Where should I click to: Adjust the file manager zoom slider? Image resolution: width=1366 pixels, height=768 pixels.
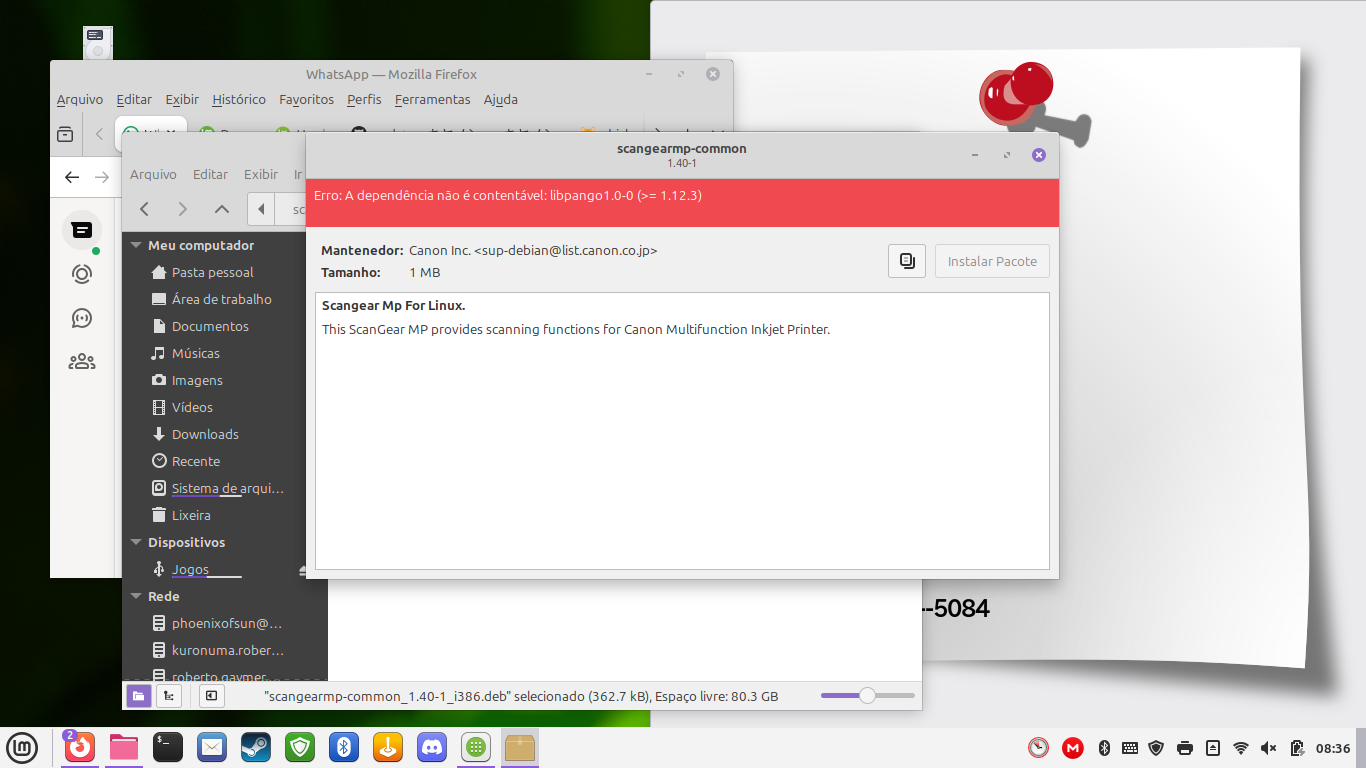click(x=867, y=696)
